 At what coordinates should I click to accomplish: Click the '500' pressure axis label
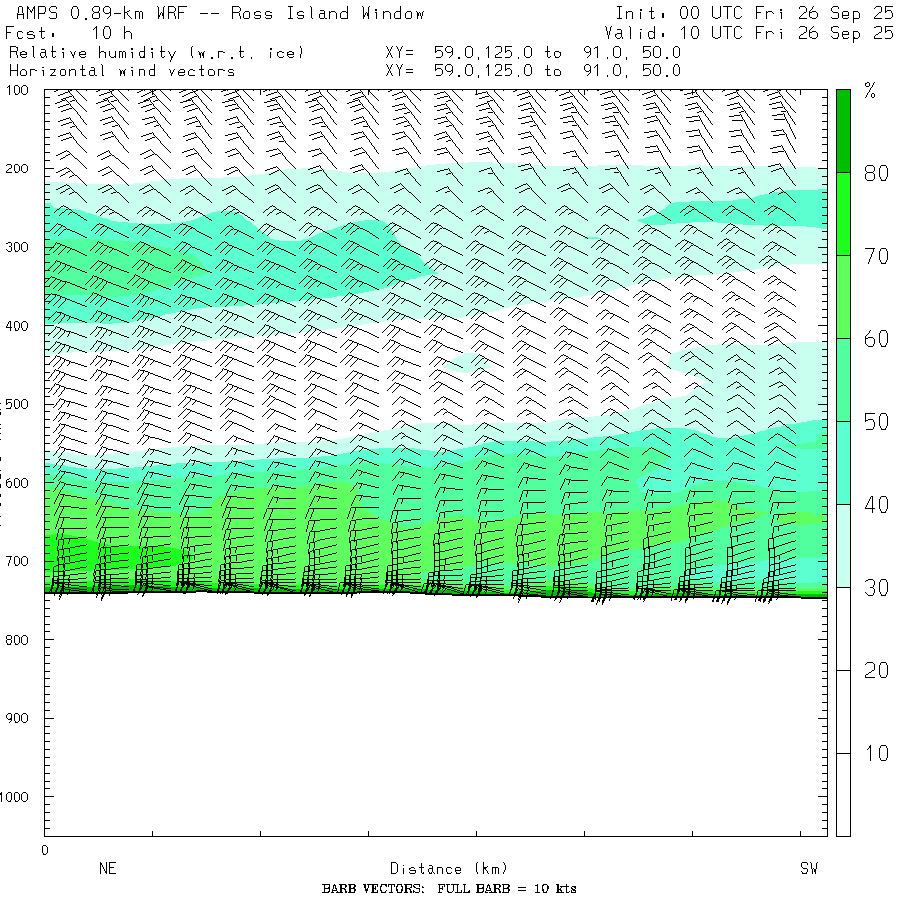pyautogui.click(x=17, y=404)
